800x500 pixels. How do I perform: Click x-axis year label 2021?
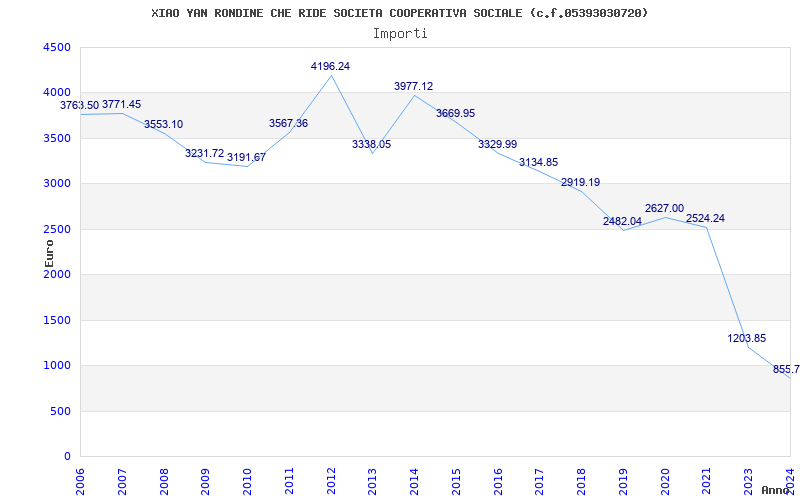click(707, 481)
